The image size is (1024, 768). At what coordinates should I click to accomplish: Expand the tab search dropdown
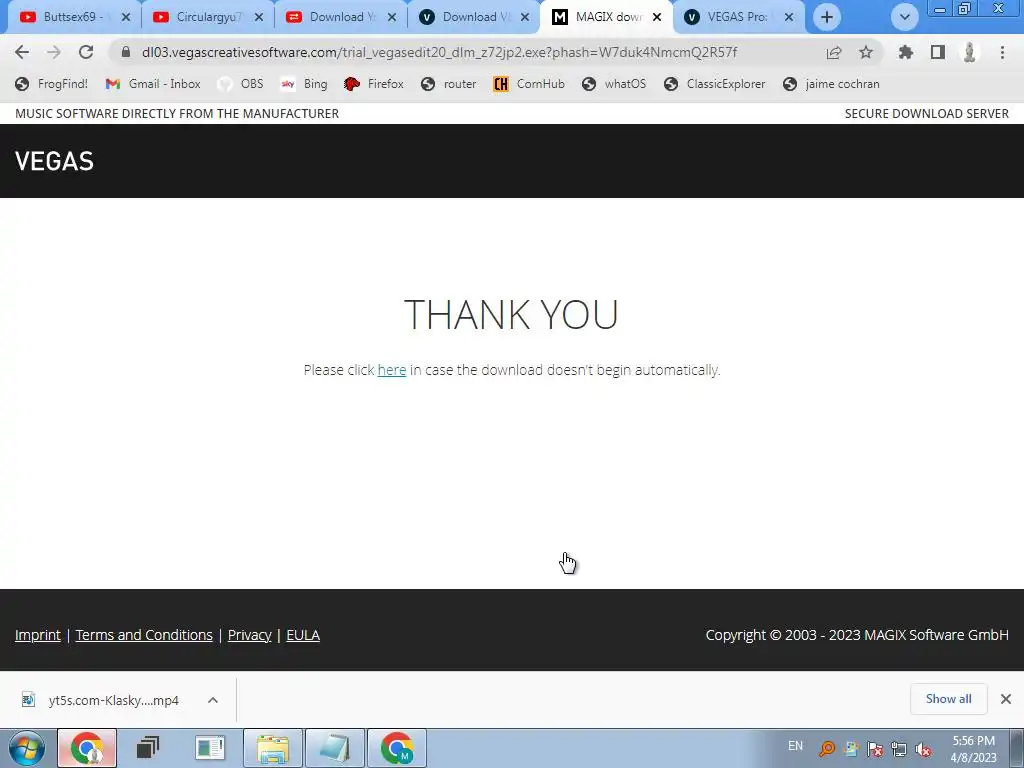904,17
